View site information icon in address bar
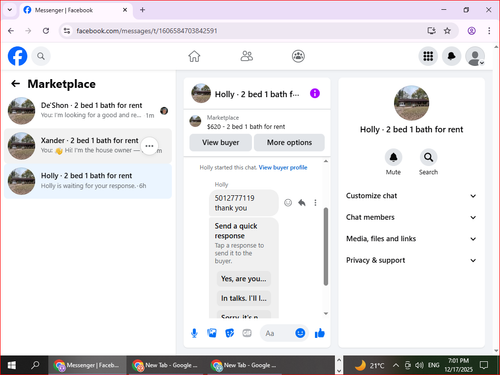 [67, 31]
